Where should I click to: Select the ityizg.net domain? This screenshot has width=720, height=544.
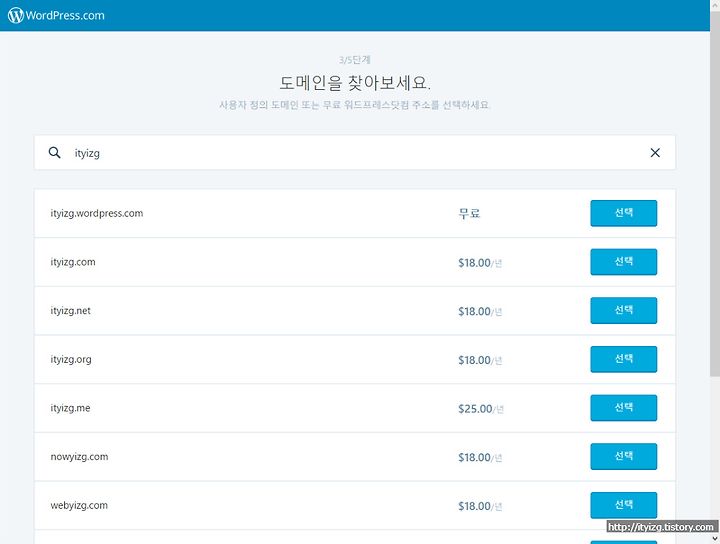(x=624, y=310)
